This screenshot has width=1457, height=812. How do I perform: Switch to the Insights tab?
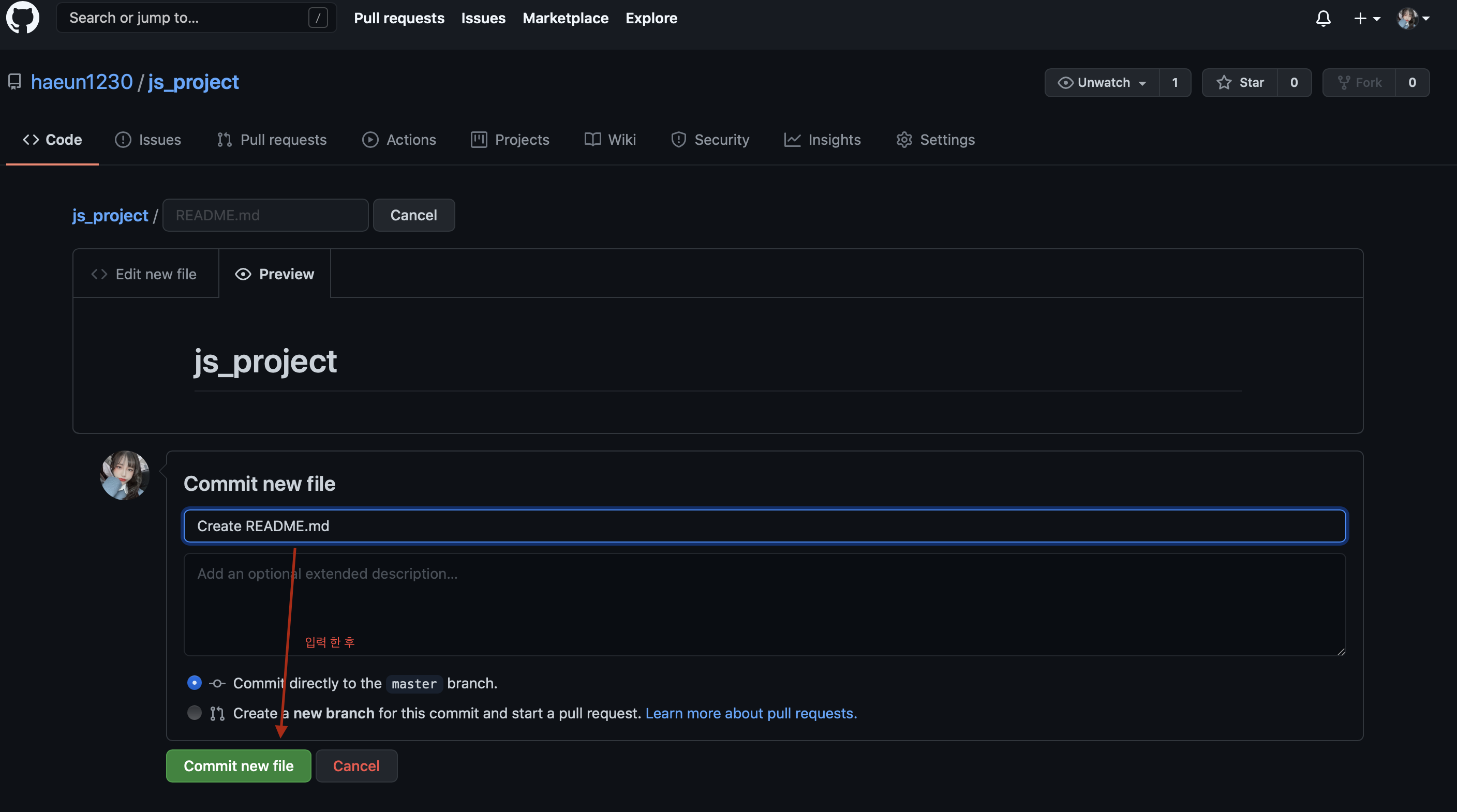tap(822, 140)
